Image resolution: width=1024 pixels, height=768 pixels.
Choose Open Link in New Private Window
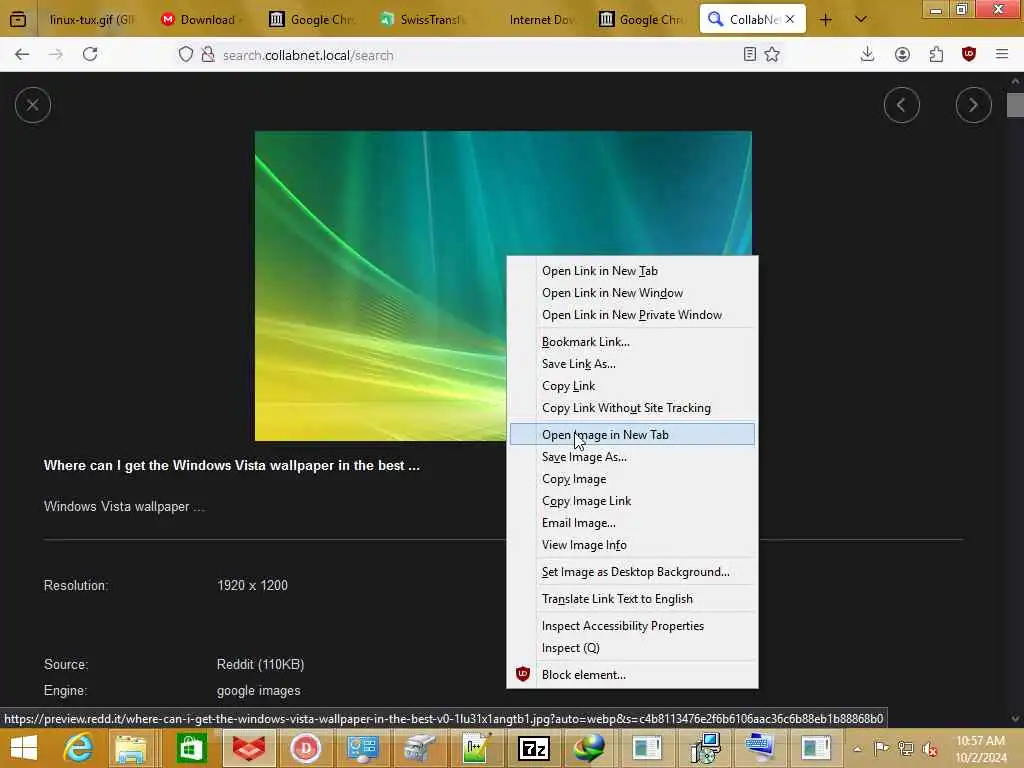click(x=632, y=315)
